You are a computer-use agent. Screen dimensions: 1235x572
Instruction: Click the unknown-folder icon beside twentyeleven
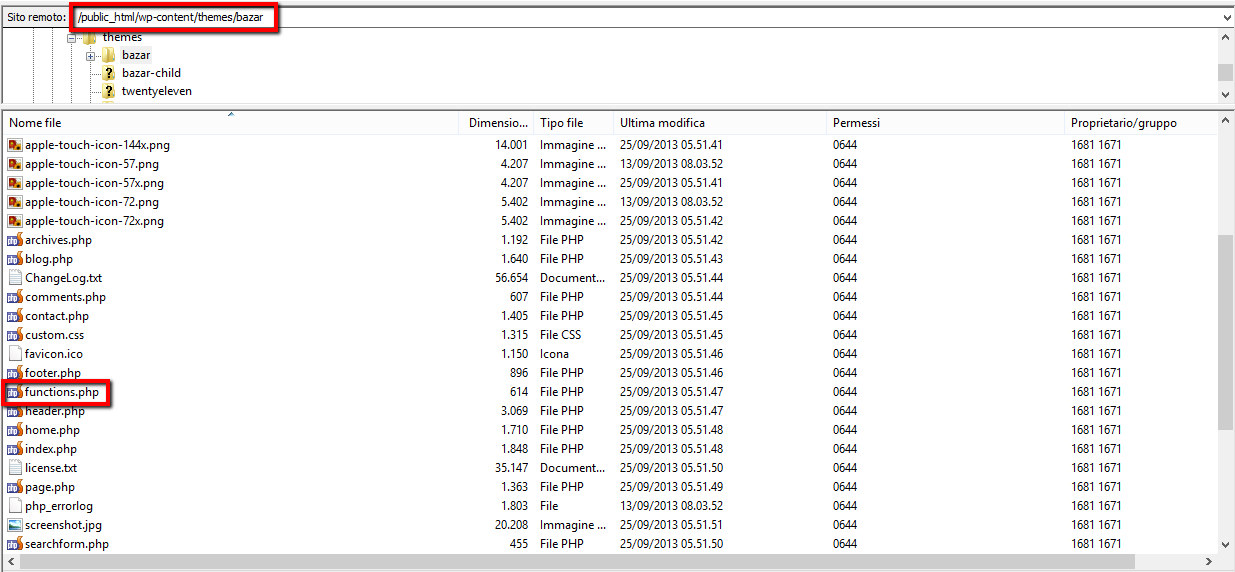coord(109,91)
